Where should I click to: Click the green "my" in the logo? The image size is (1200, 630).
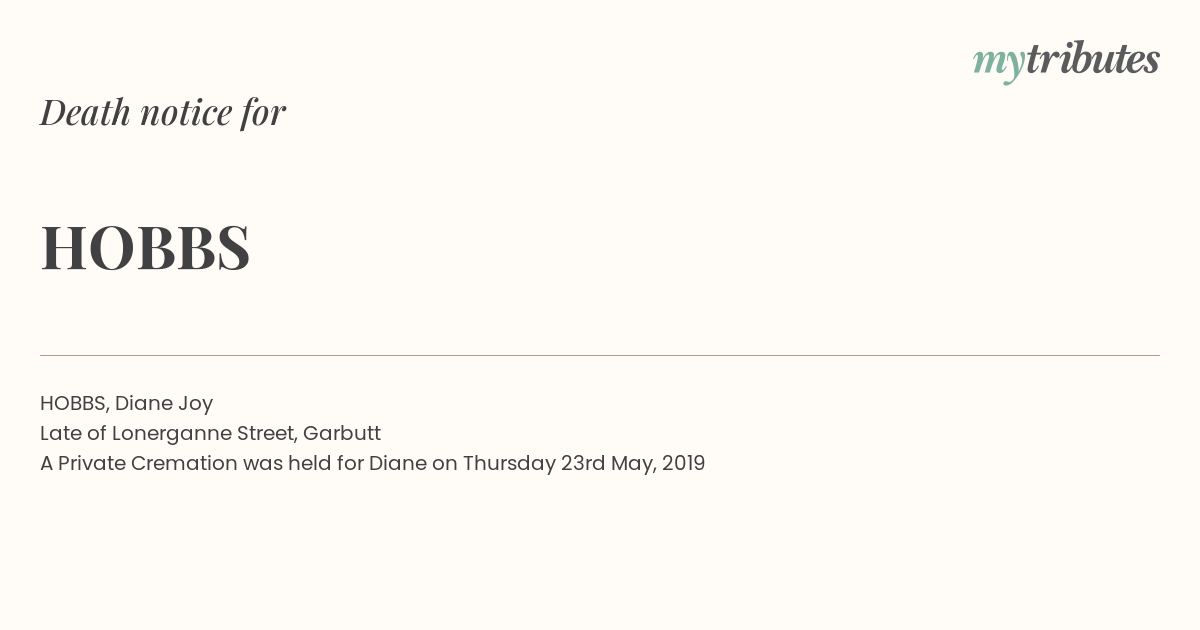point(999,65)
